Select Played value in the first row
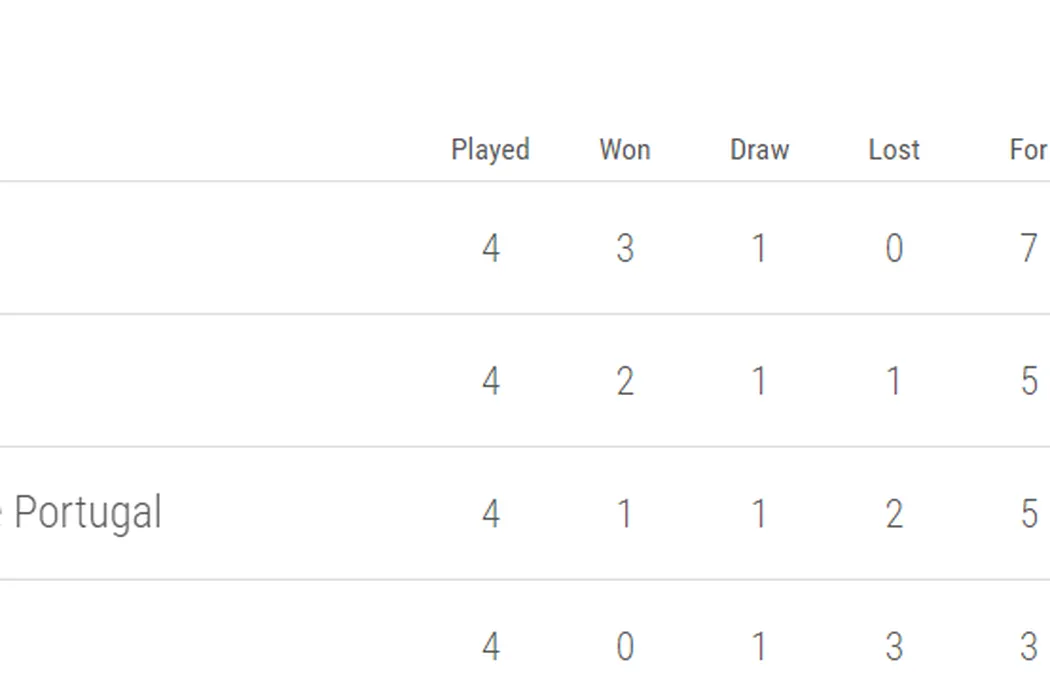Screen dimensions: 1050x700 tap(490, 248)
